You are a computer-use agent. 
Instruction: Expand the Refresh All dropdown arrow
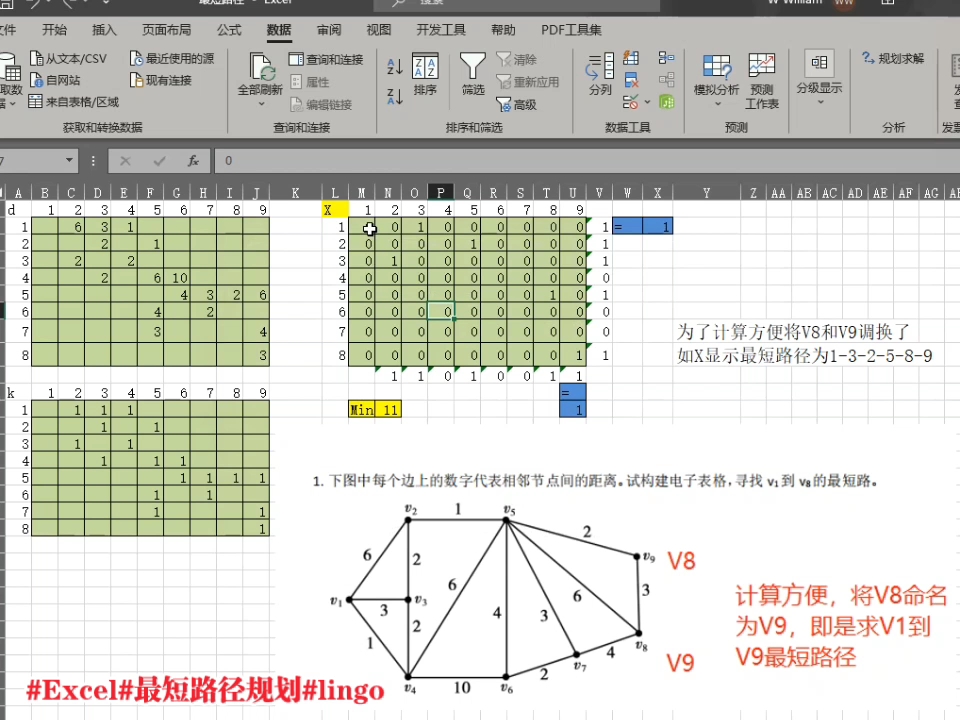click(x=260, y=103)
